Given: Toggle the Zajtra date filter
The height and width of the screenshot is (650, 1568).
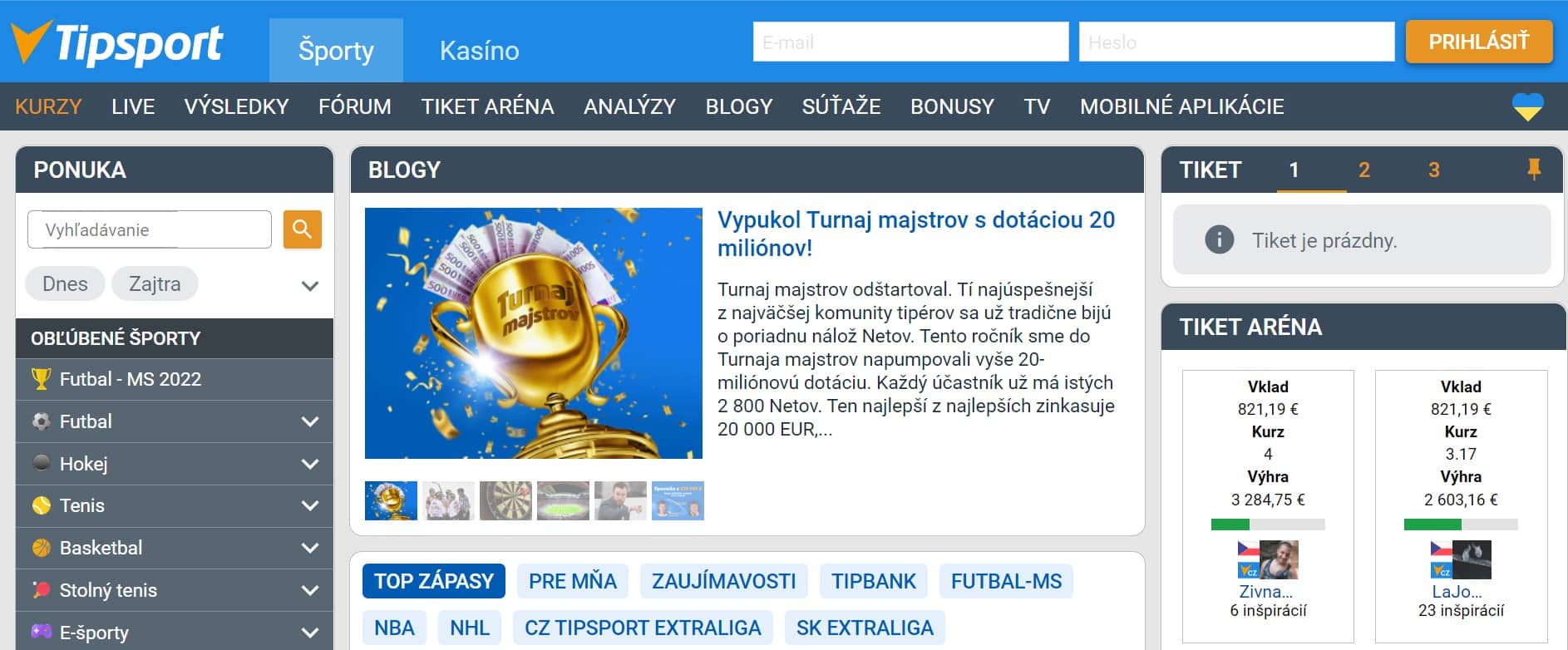Looking at the screenshot, I should coord(155,283).
